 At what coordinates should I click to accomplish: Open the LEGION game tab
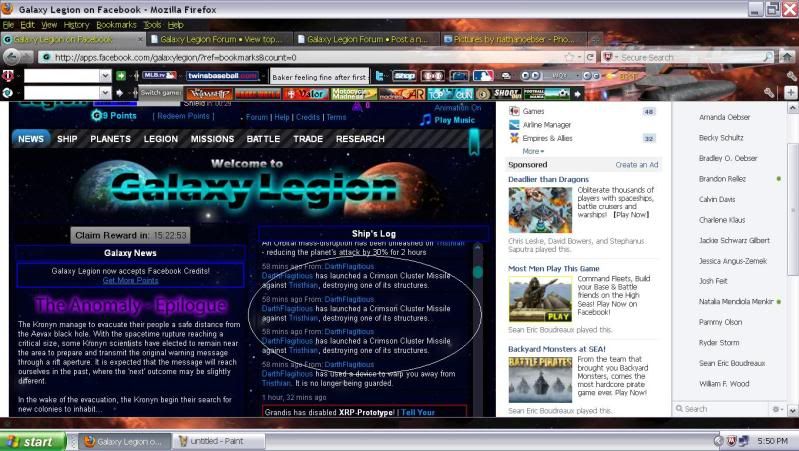coord(161,139)
